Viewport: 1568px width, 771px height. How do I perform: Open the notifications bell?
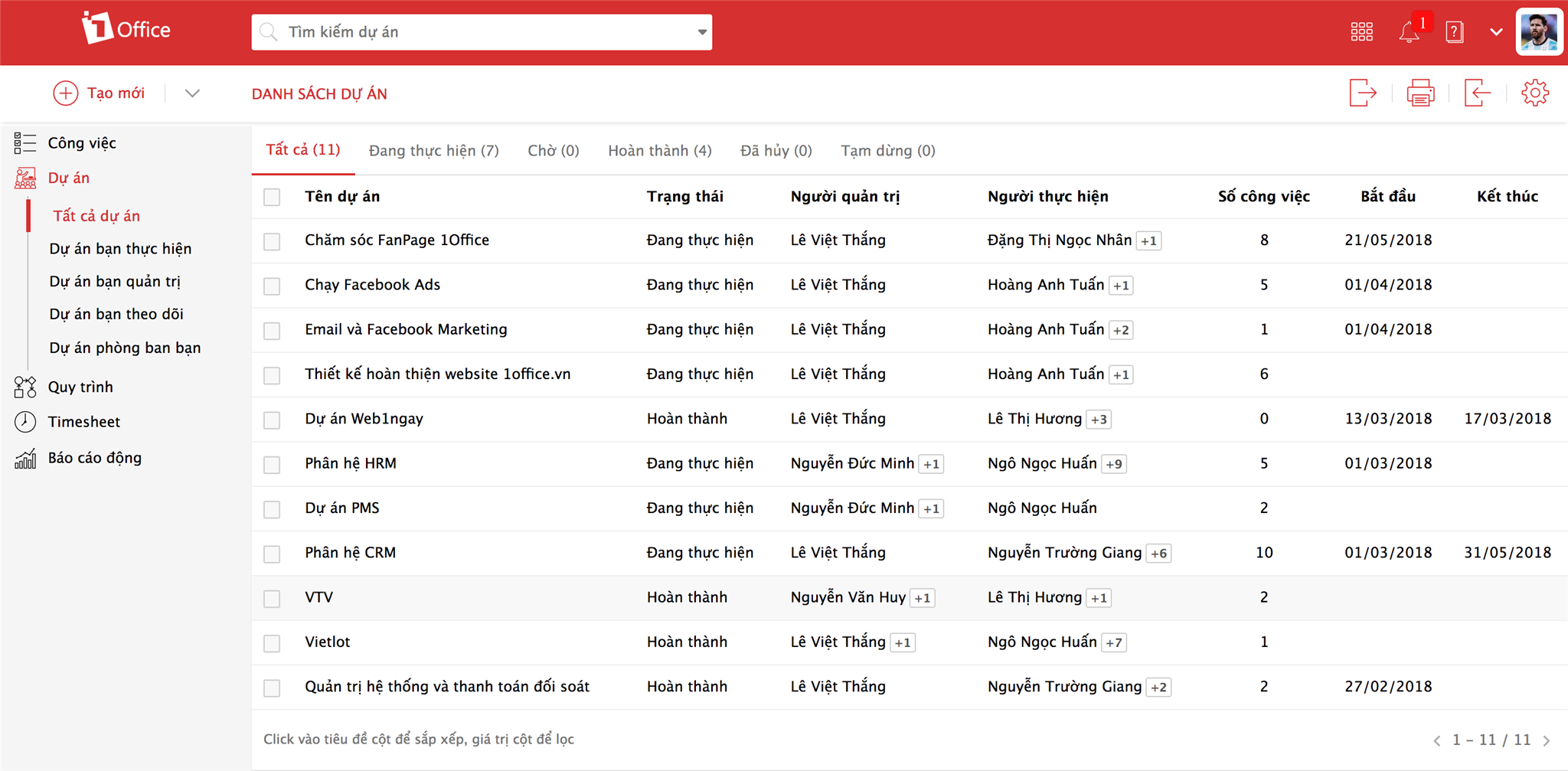click(1409, 32)
